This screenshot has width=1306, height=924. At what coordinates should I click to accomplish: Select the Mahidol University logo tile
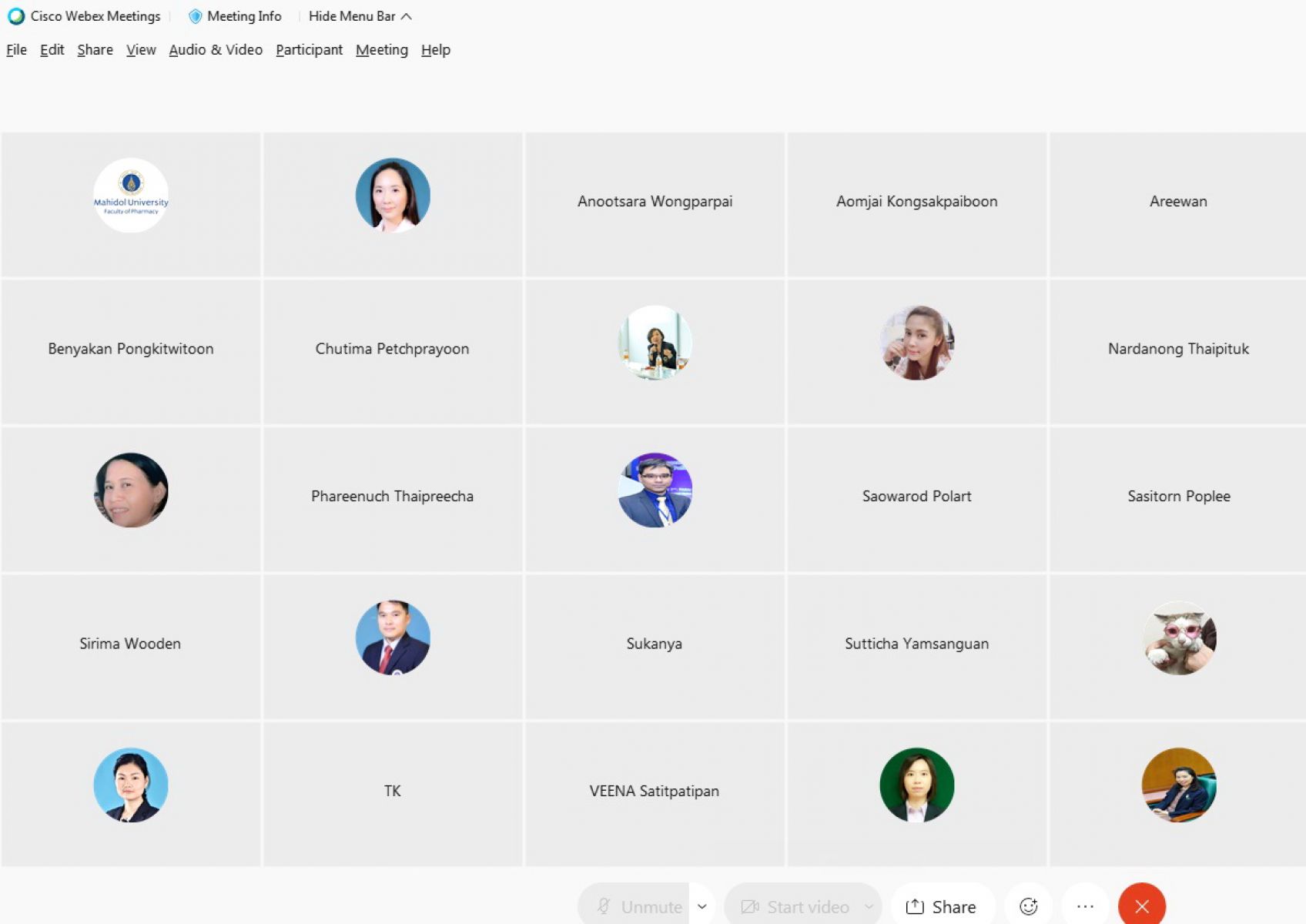click(x=131, y=204)
